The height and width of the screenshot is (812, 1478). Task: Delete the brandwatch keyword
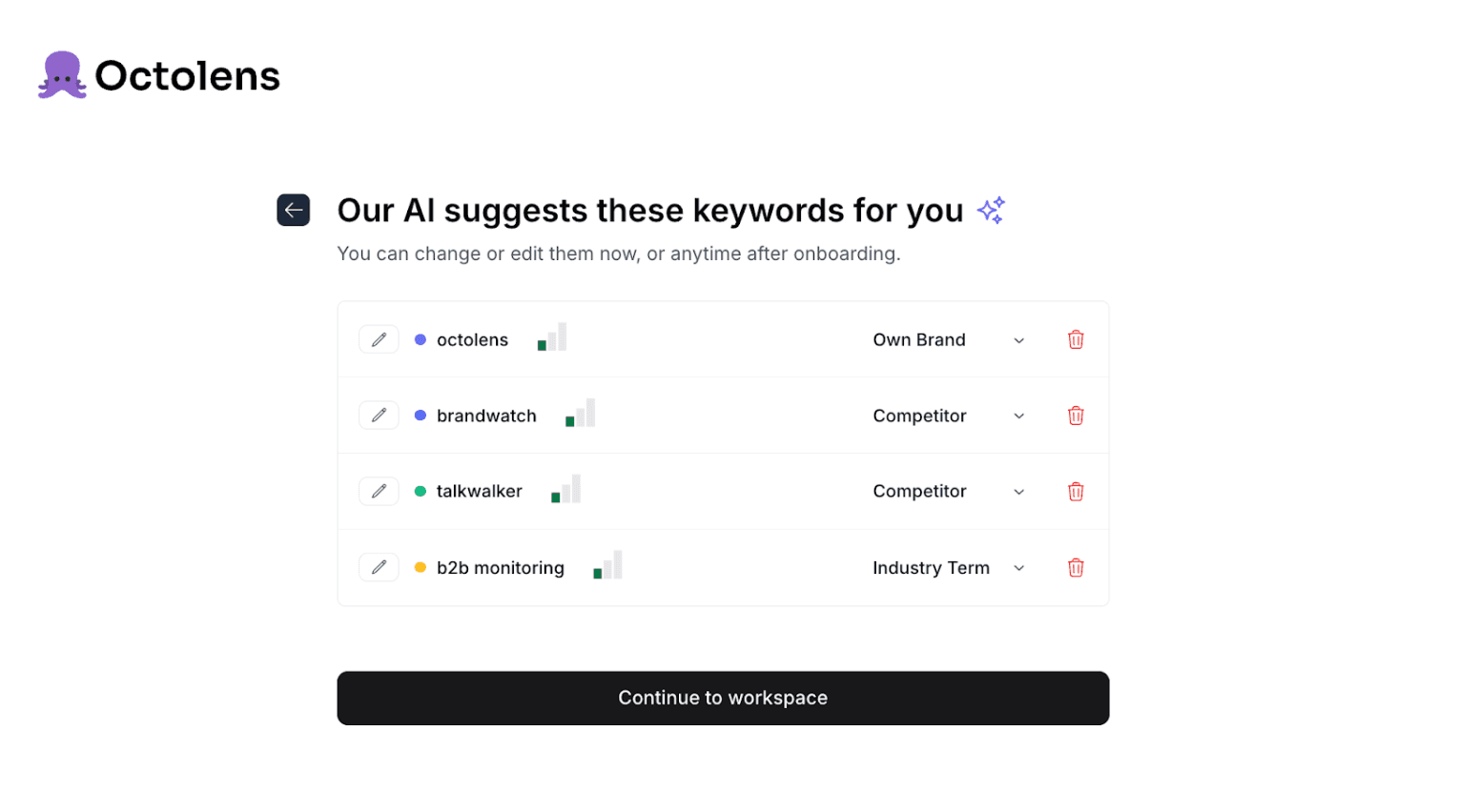(x=1076, y=415)
